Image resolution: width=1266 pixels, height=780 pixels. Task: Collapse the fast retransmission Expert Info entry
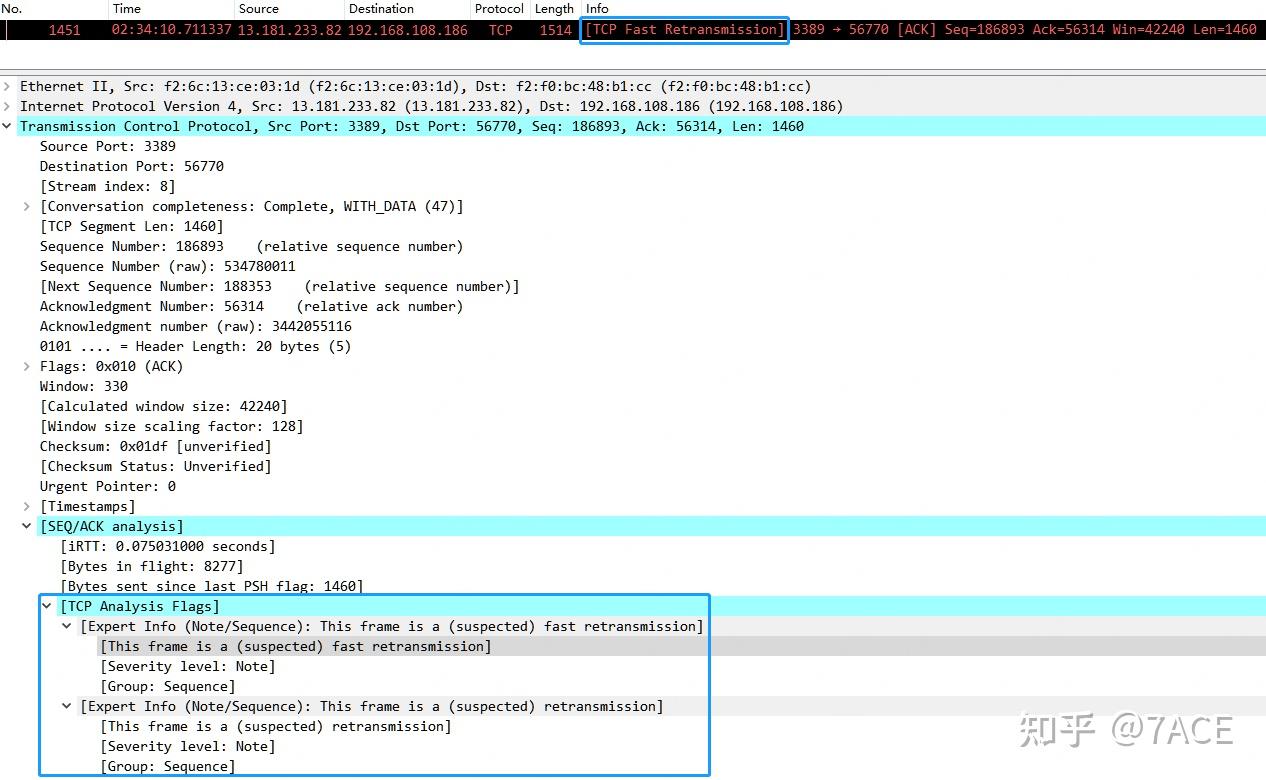pyautogui.click(x=66, y=626)
